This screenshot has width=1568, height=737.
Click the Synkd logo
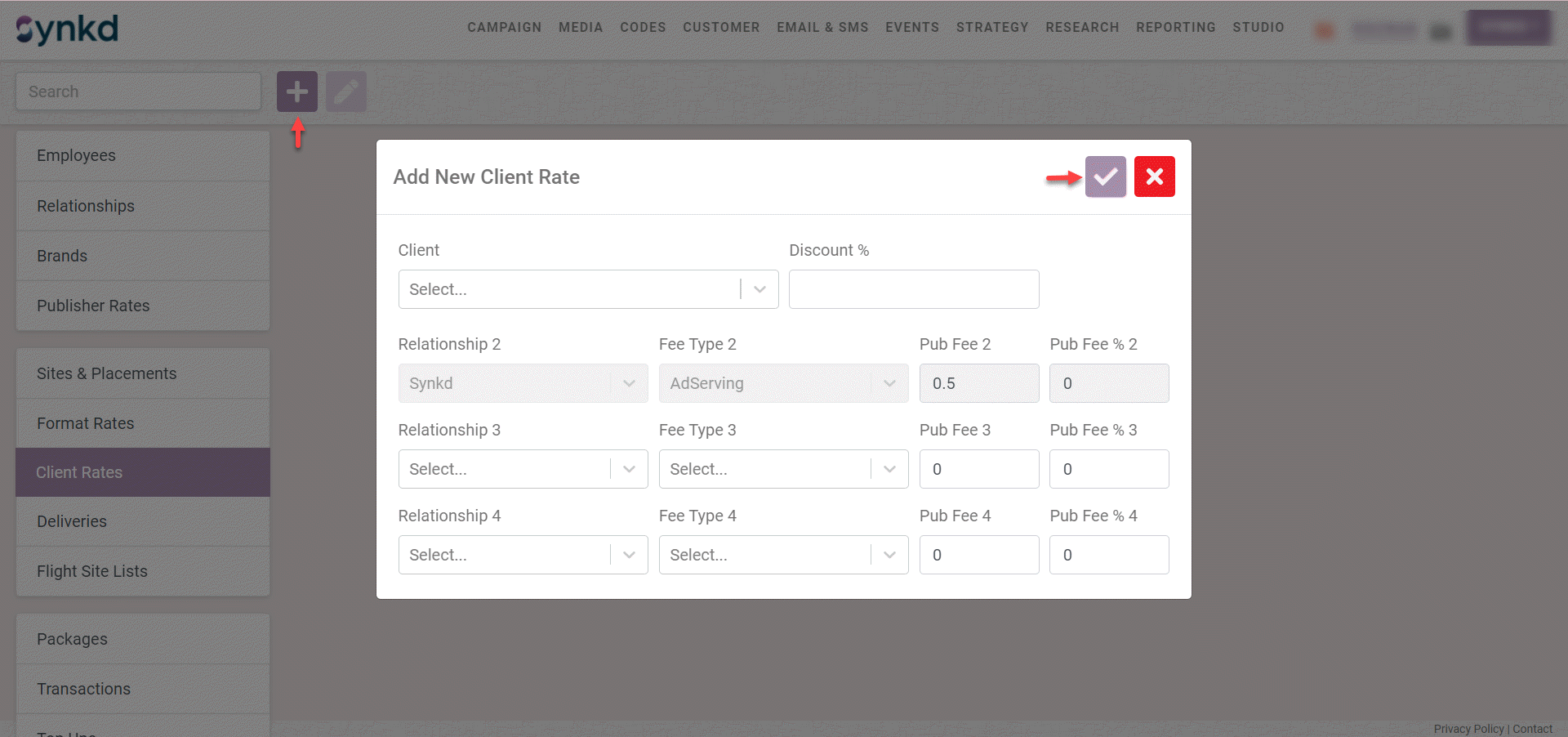coord(66,28)
